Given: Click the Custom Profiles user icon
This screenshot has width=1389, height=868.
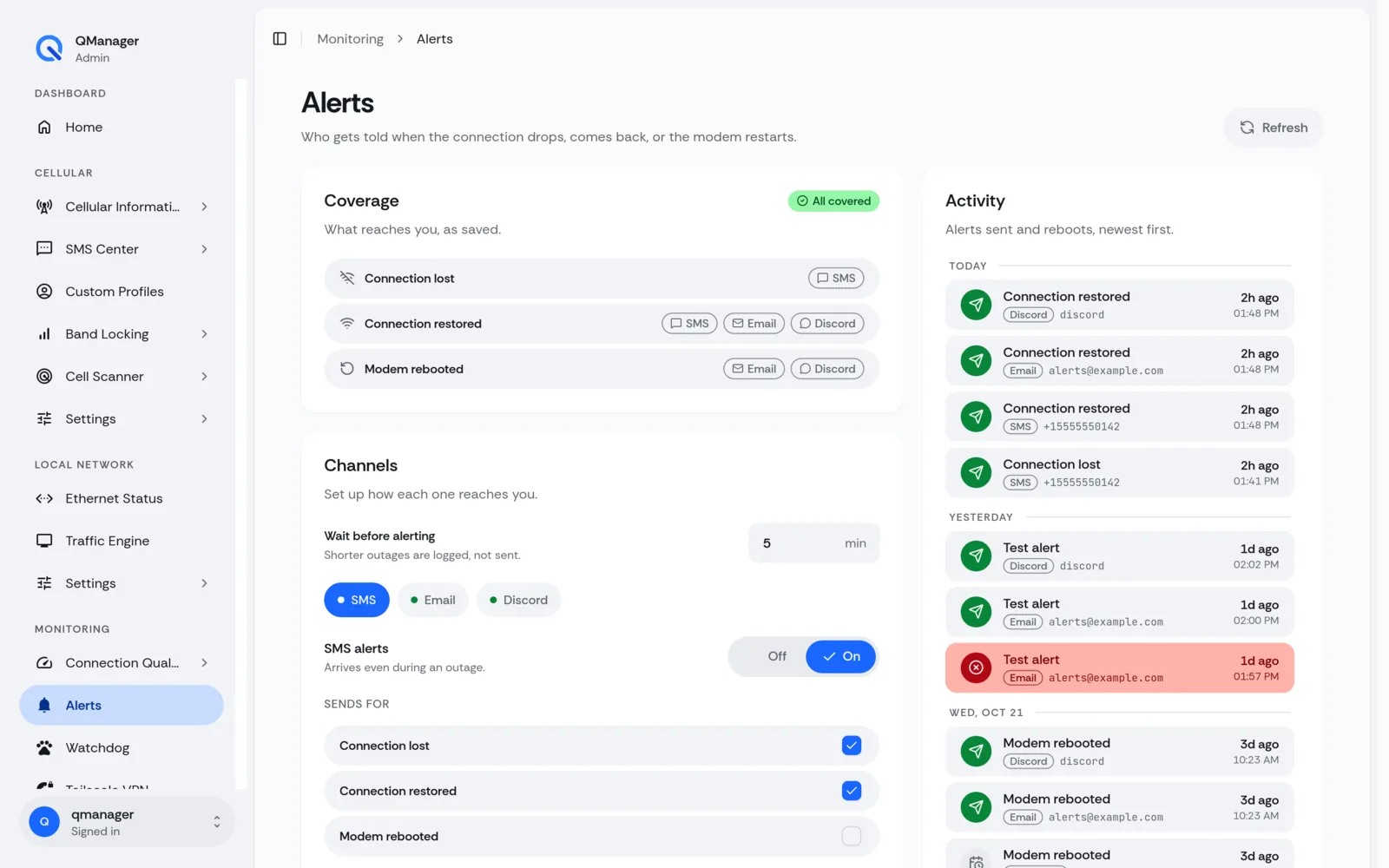Looking at the screenshot, I should click(44, 292).
